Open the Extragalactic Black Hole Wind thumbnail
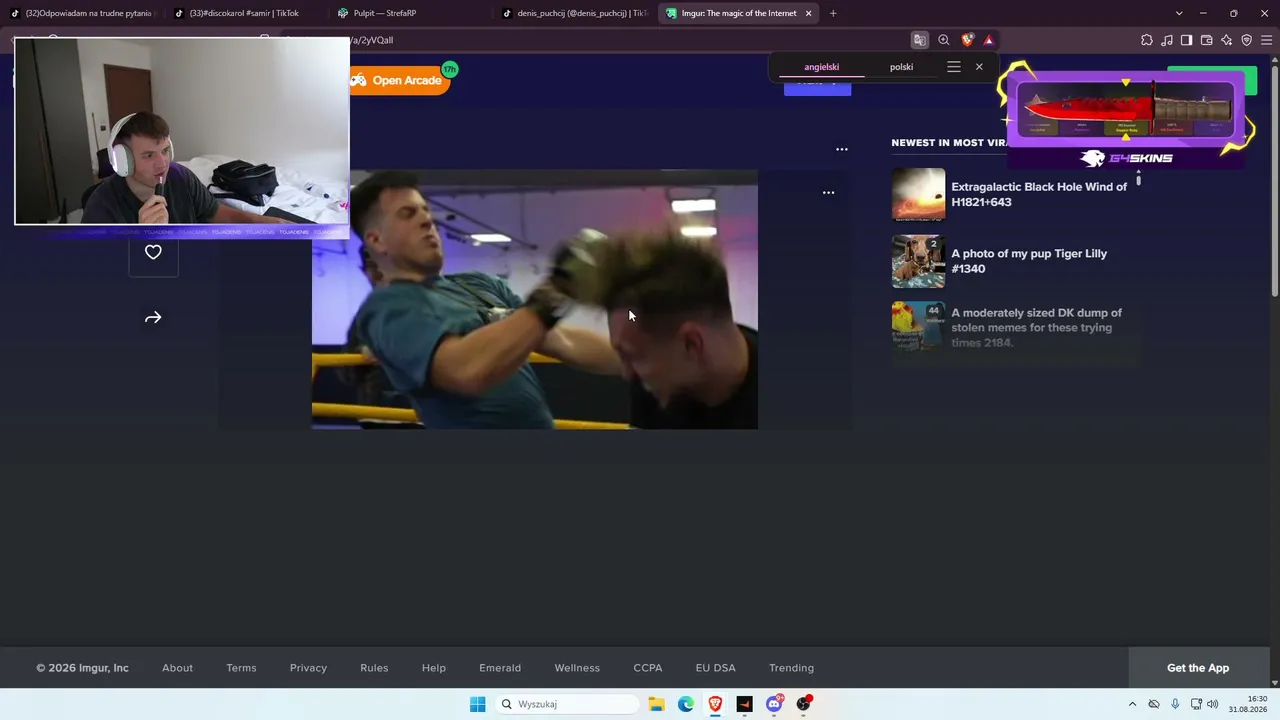Image resolution: width=1280 pixels, height=720 pixels. click(918, 194)
